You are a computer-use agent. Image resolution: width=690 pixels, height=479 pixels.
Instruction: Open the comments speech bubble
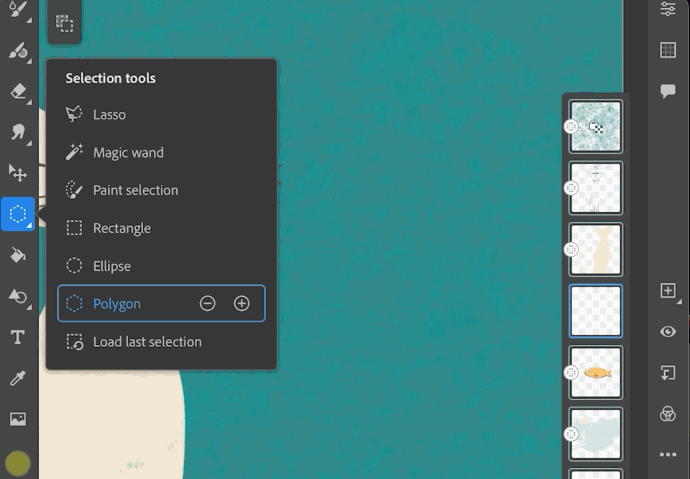point(668,91)
